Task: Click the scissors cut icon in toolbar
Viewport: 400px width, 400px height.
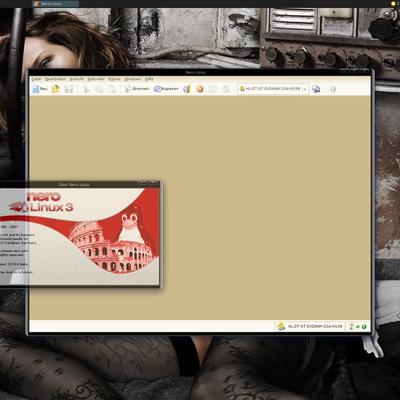Action: [86, 89]
